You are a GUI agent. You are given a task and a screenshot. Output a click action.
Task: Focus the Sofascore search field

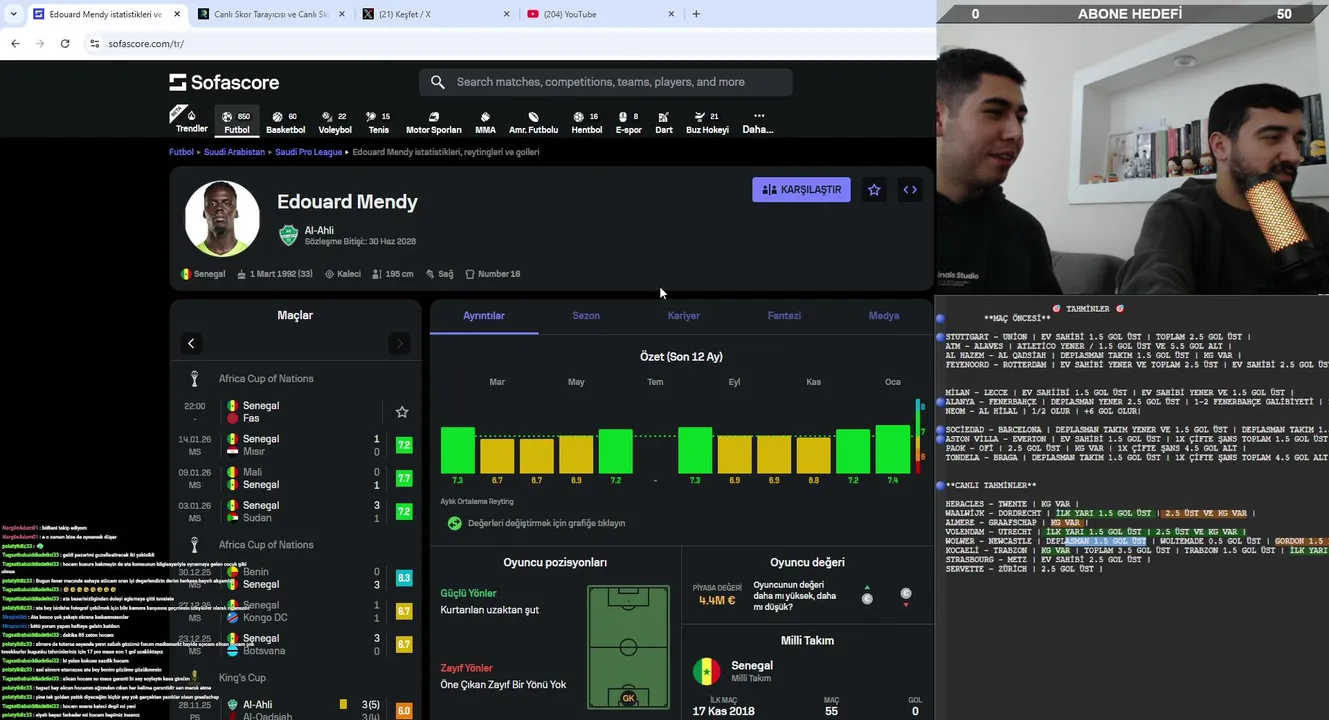[606, 82]
